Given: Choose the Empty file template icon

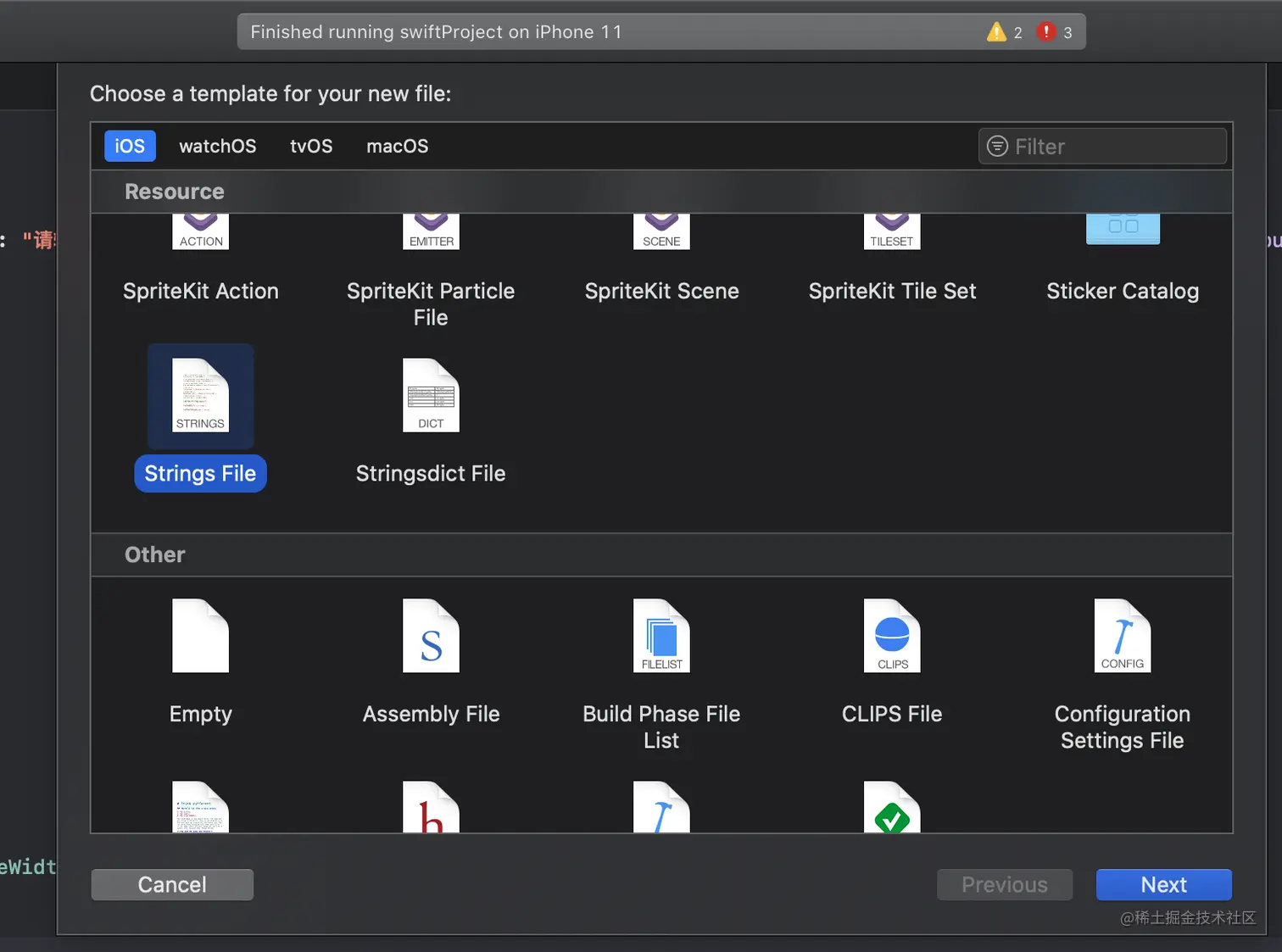Looking at the screenshot, I should point(201,636).
